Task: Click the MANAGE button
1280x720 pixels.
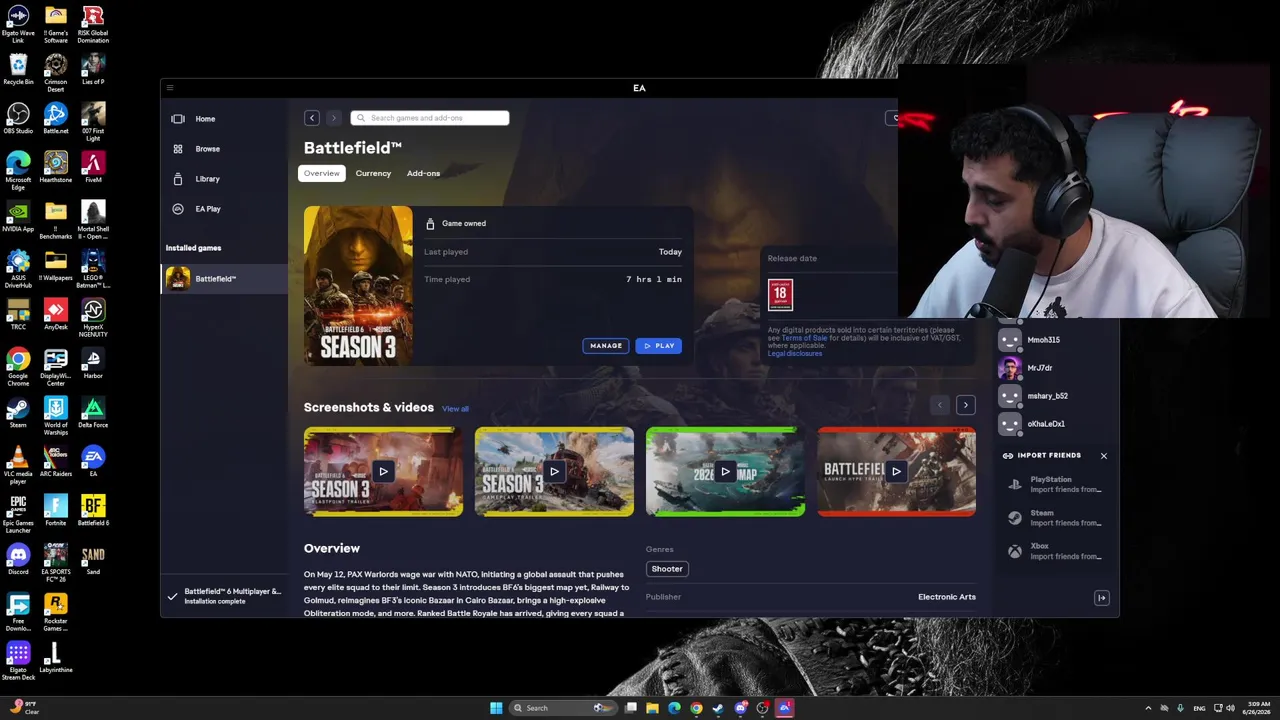Action: point(606,346)
